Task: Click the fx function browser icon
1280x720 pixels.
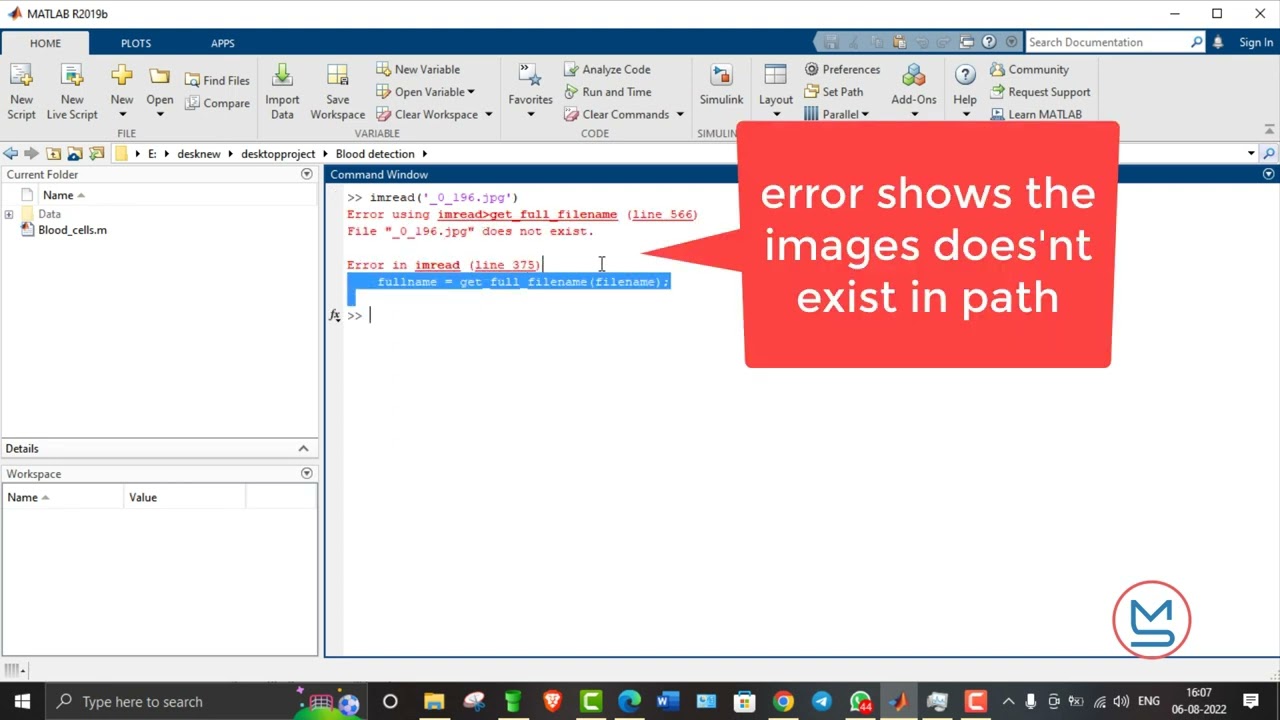Action: (x=335, y=315)
